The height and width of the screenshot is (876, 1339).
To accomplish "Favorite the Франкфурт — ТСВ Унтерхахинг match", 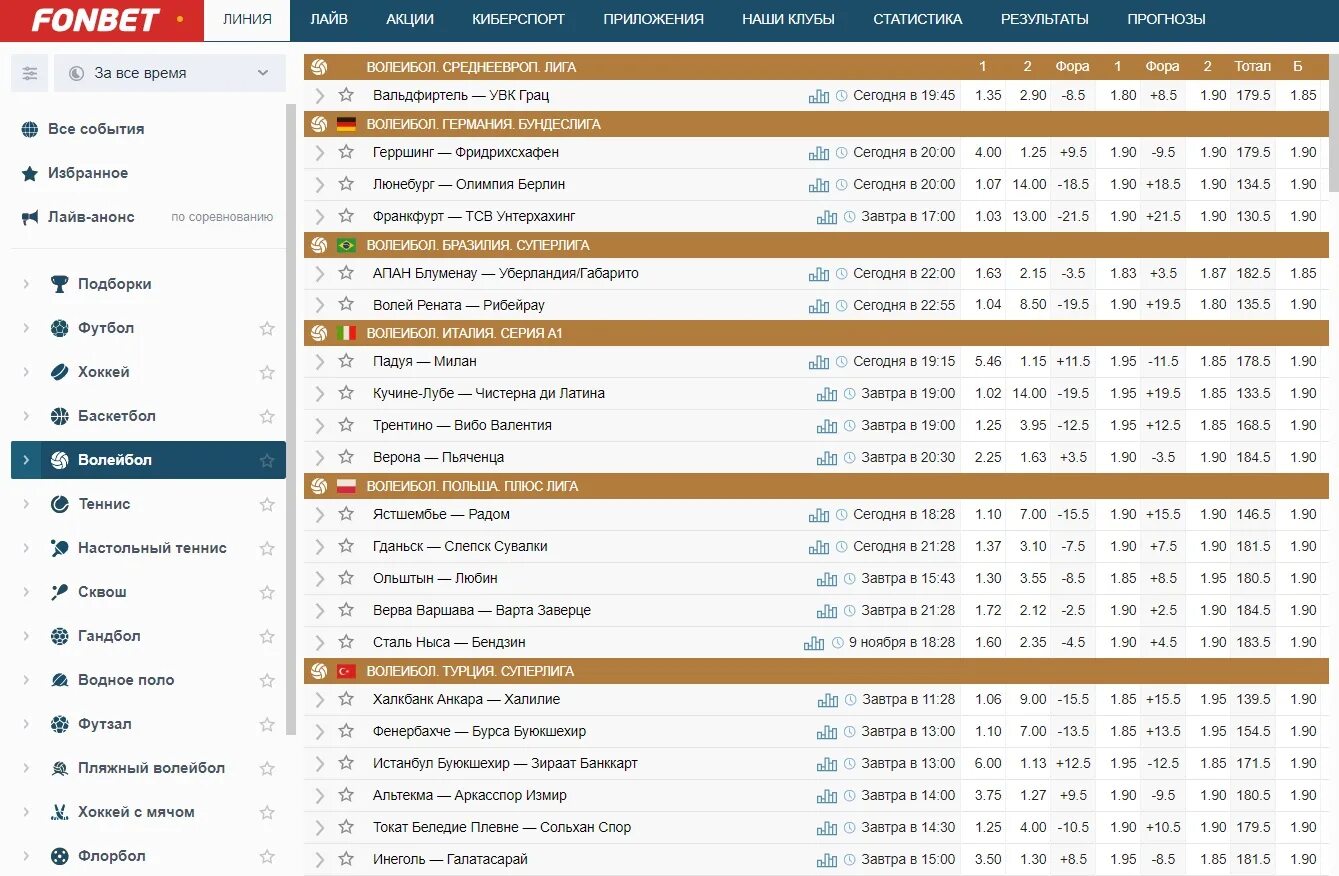I will tap(346, 216).
